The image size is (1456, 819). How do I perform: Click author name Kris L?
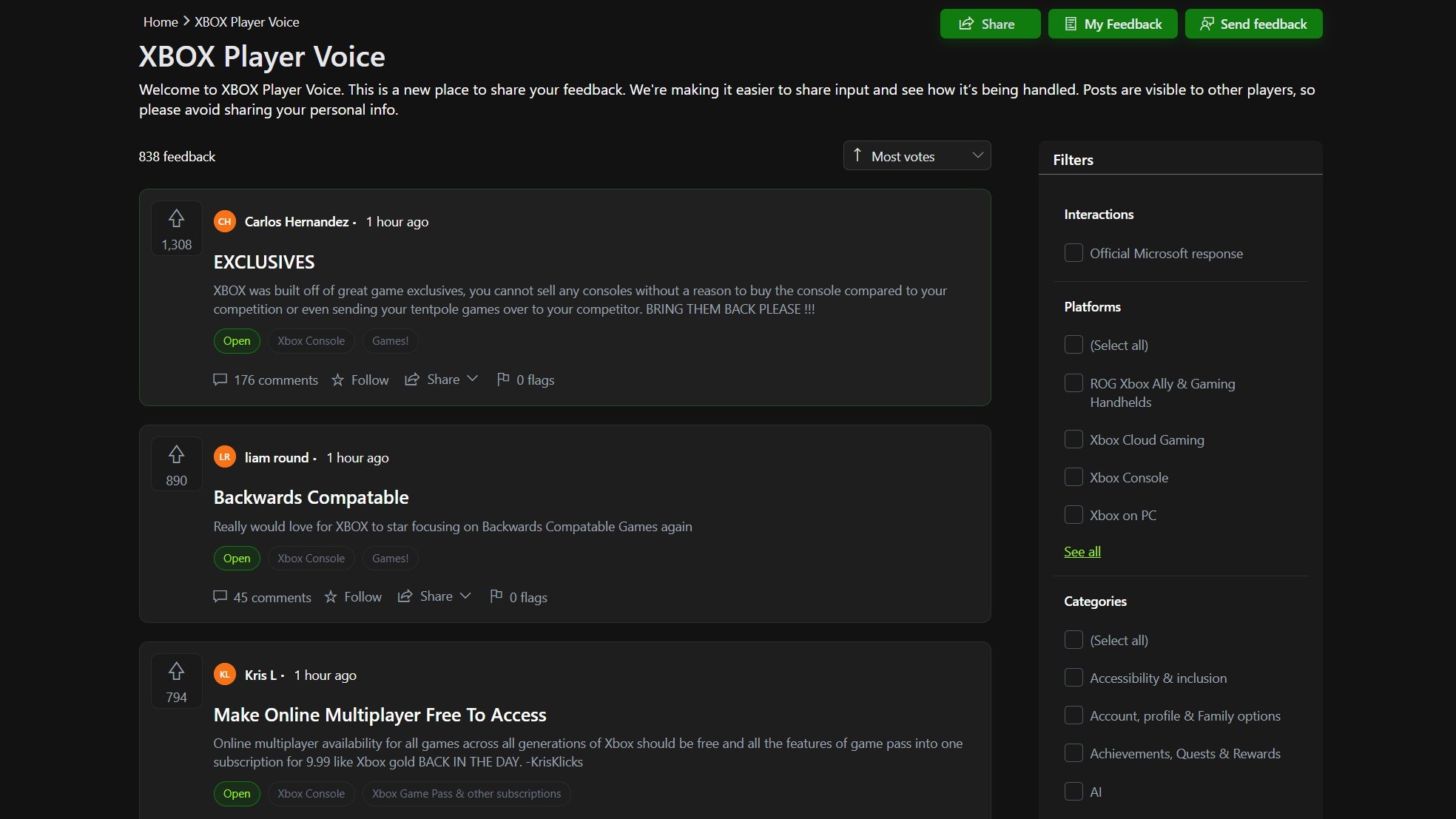(x=260, y=675)
